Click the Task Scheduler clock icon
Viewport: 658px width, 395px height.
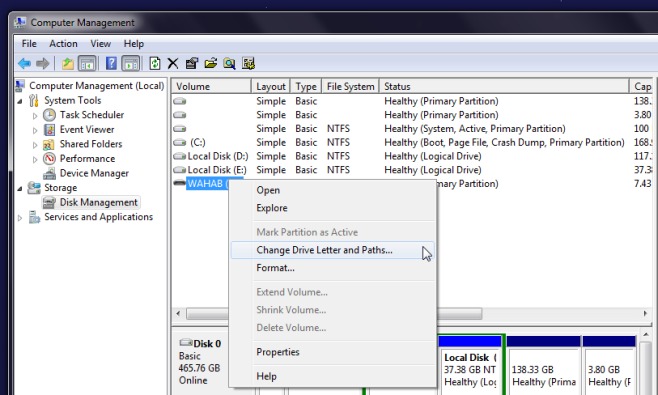pyautogui.click(x=49, y=115)
